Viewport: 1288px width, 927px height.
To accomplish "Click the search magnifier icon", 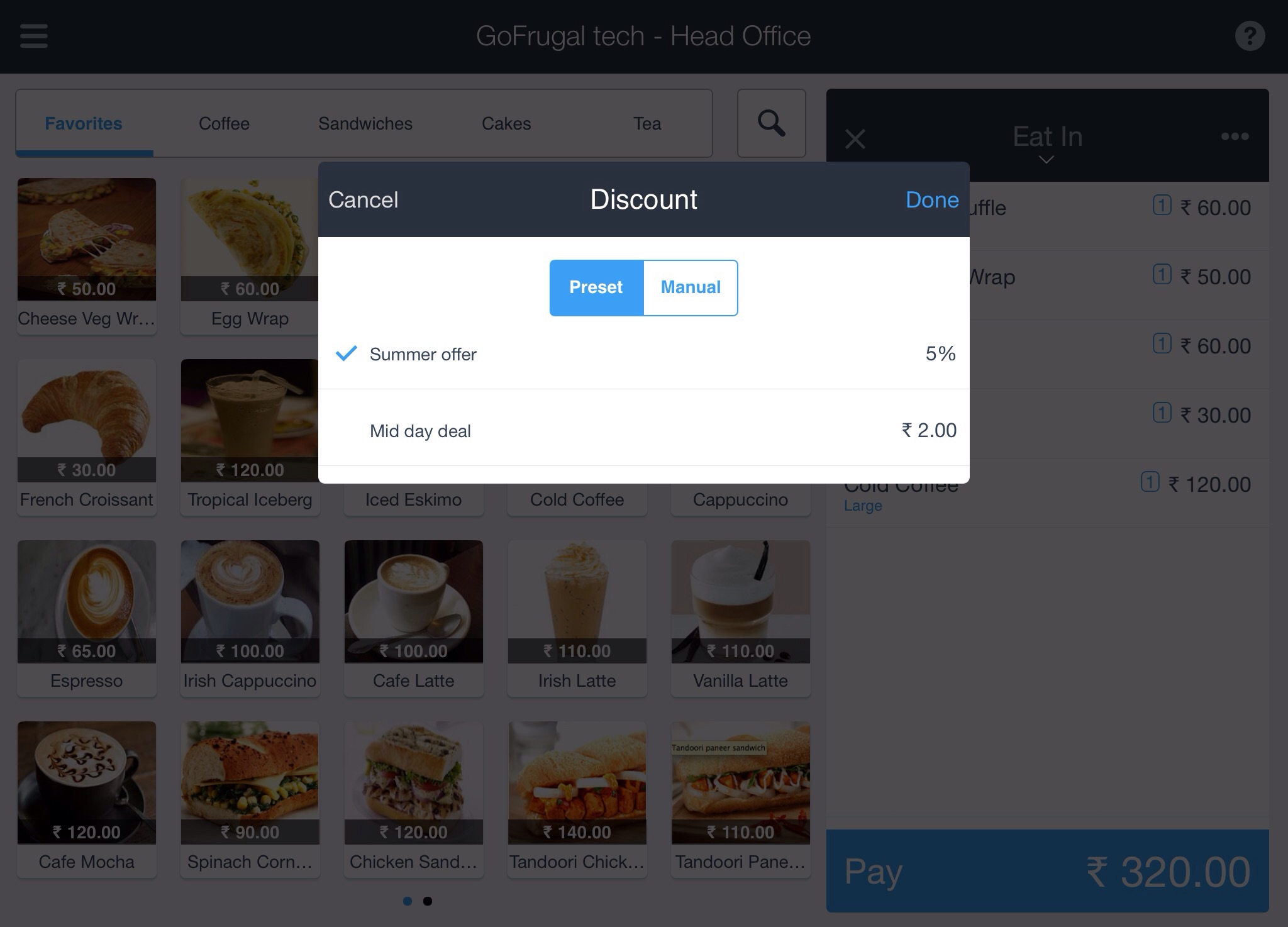I will [x=771, y=123].
